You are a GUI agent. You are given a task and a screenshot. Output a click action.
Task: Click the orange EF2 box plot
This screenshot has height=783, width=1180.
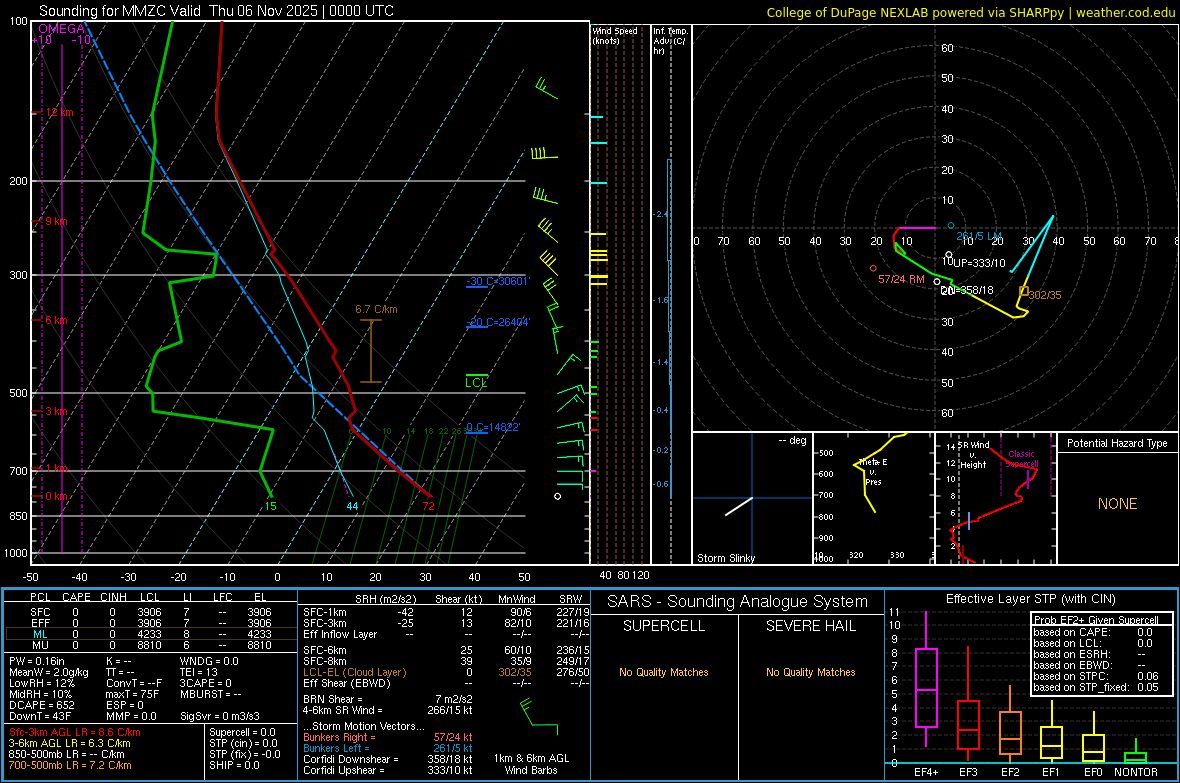pos(1010,733)
